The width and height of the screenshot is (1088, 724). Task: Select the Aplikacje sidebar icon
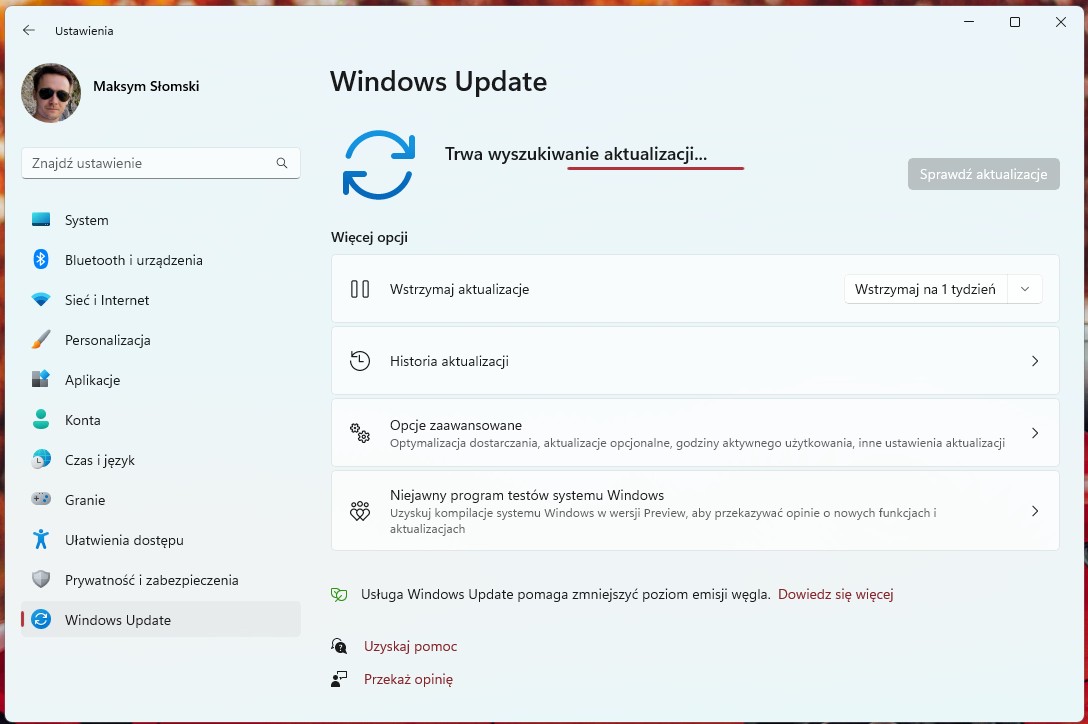40,380
